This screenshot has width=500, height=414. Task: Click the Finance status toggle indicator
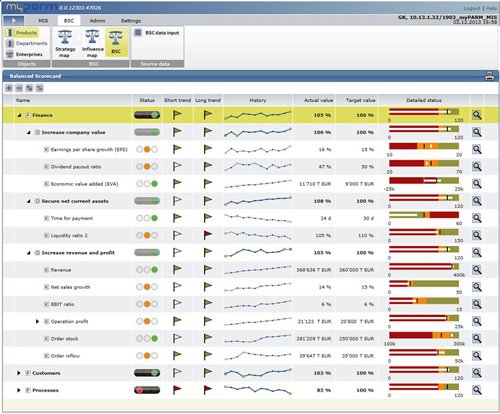coord(147,115)
